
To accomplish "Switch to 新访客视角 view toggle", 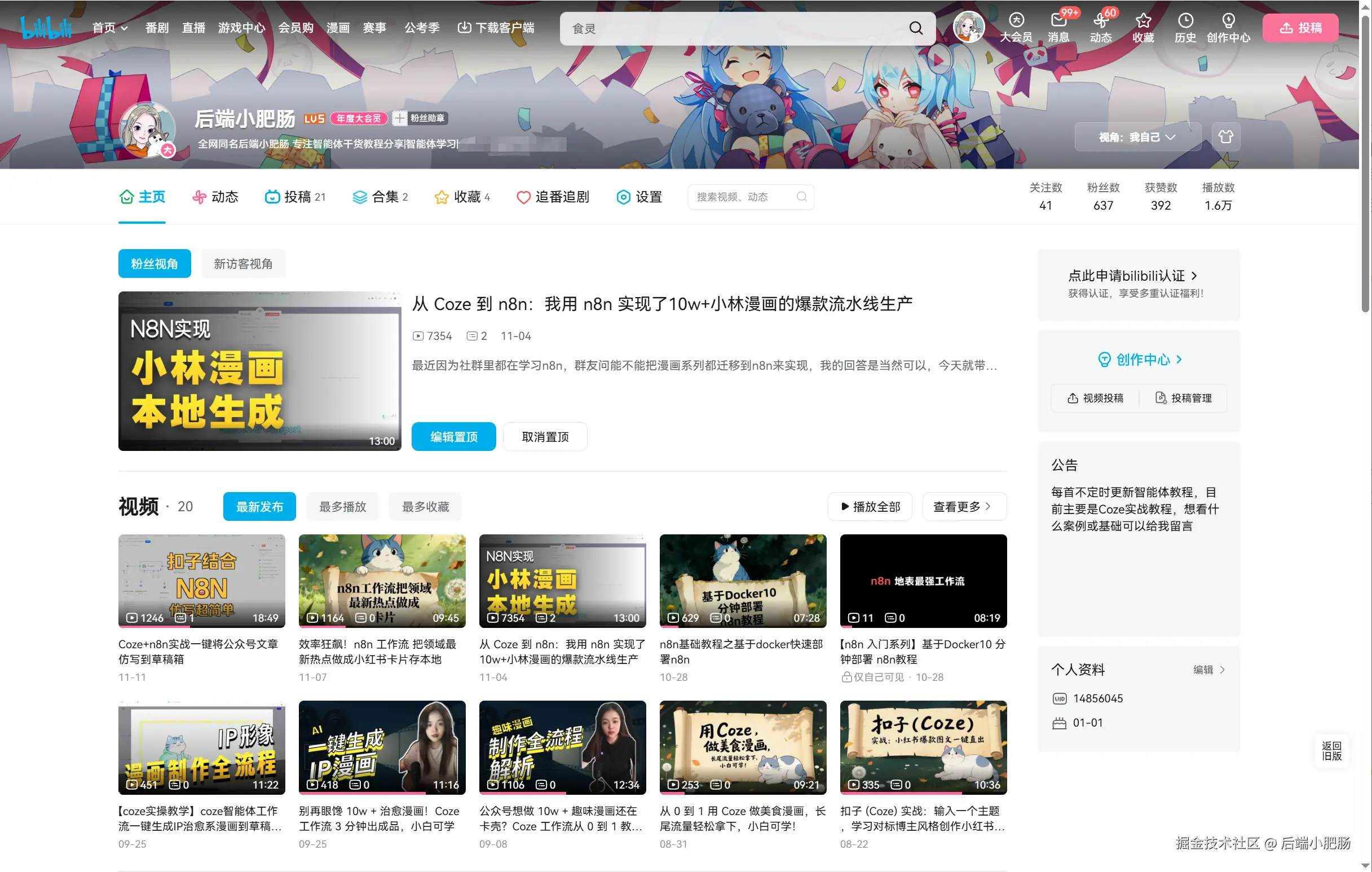I will click(x=242, y=264).
